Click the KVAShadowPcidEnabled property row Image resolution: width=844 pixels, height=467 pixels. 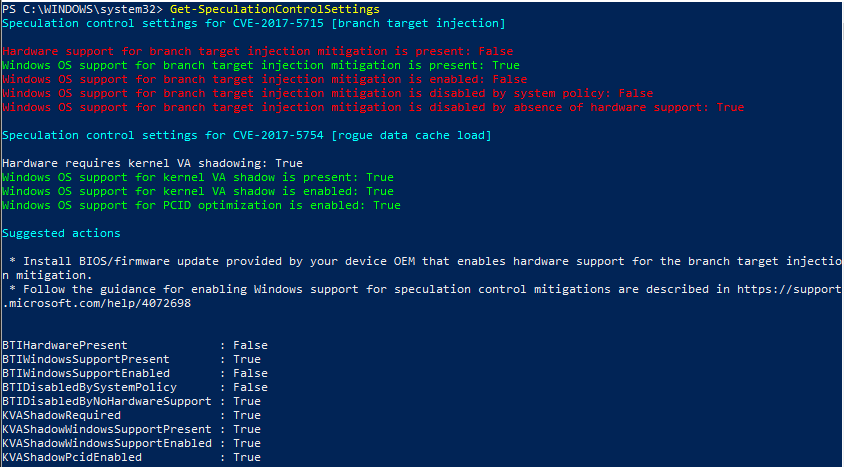135,457
